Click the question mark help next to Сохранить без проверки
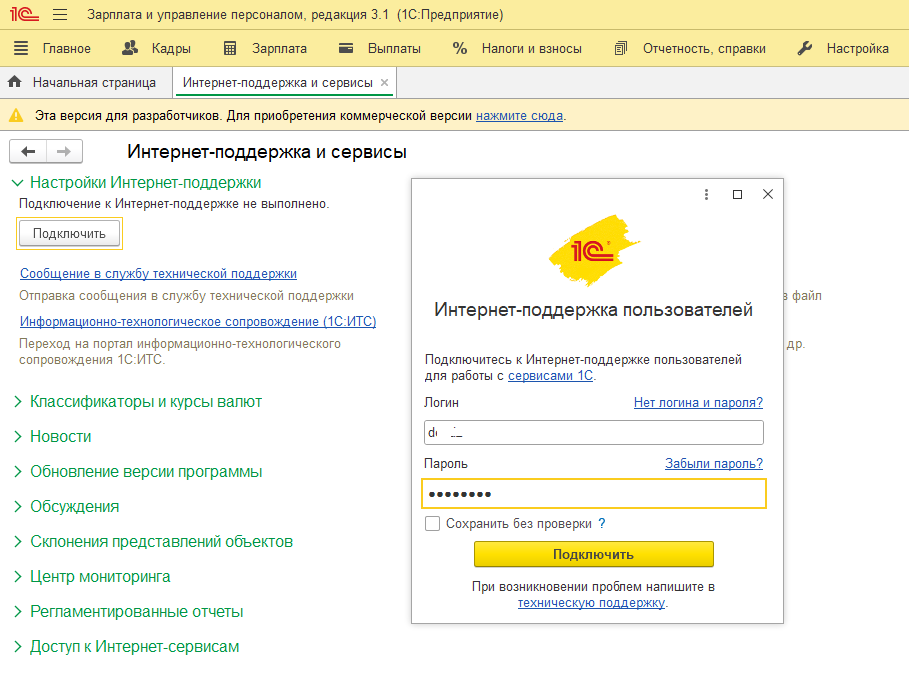Screen dimensions: 909x693 602,524
